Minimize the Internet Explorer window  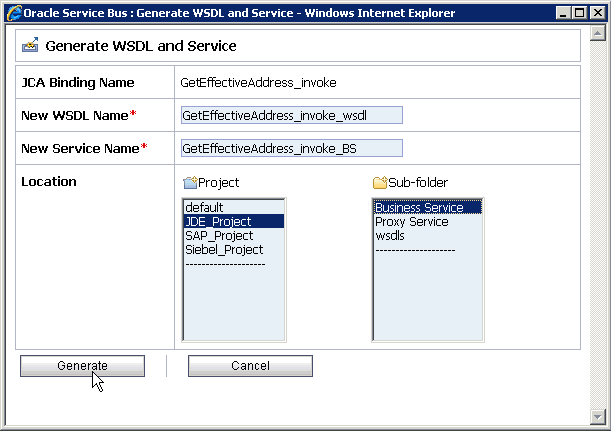pos(563,13)
